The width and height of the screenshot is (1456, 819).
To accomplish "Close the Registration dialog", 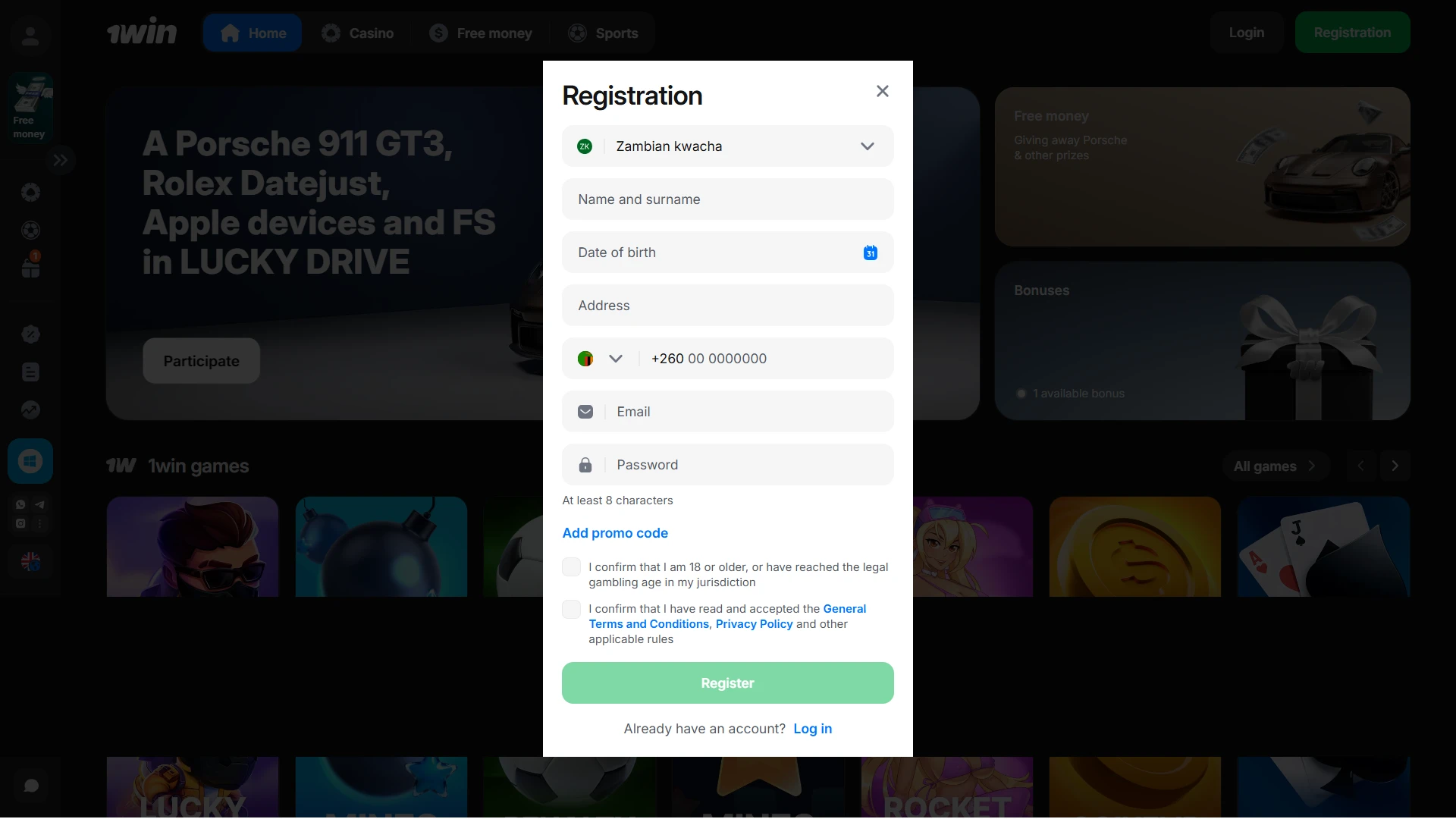I will click(x=882, y=91).
